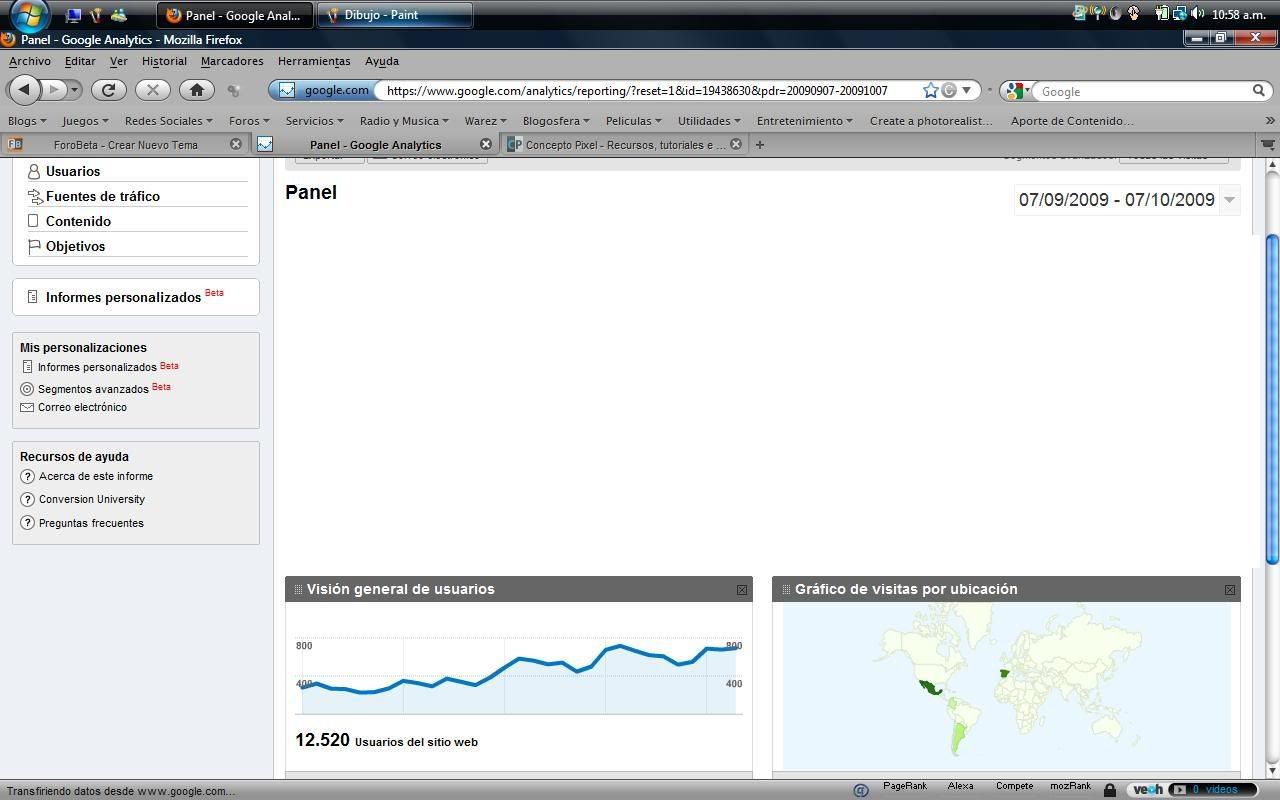Open the search engine selector dropdown
The width and height of the screenshot is (1280, 800).
point(1017,91)
